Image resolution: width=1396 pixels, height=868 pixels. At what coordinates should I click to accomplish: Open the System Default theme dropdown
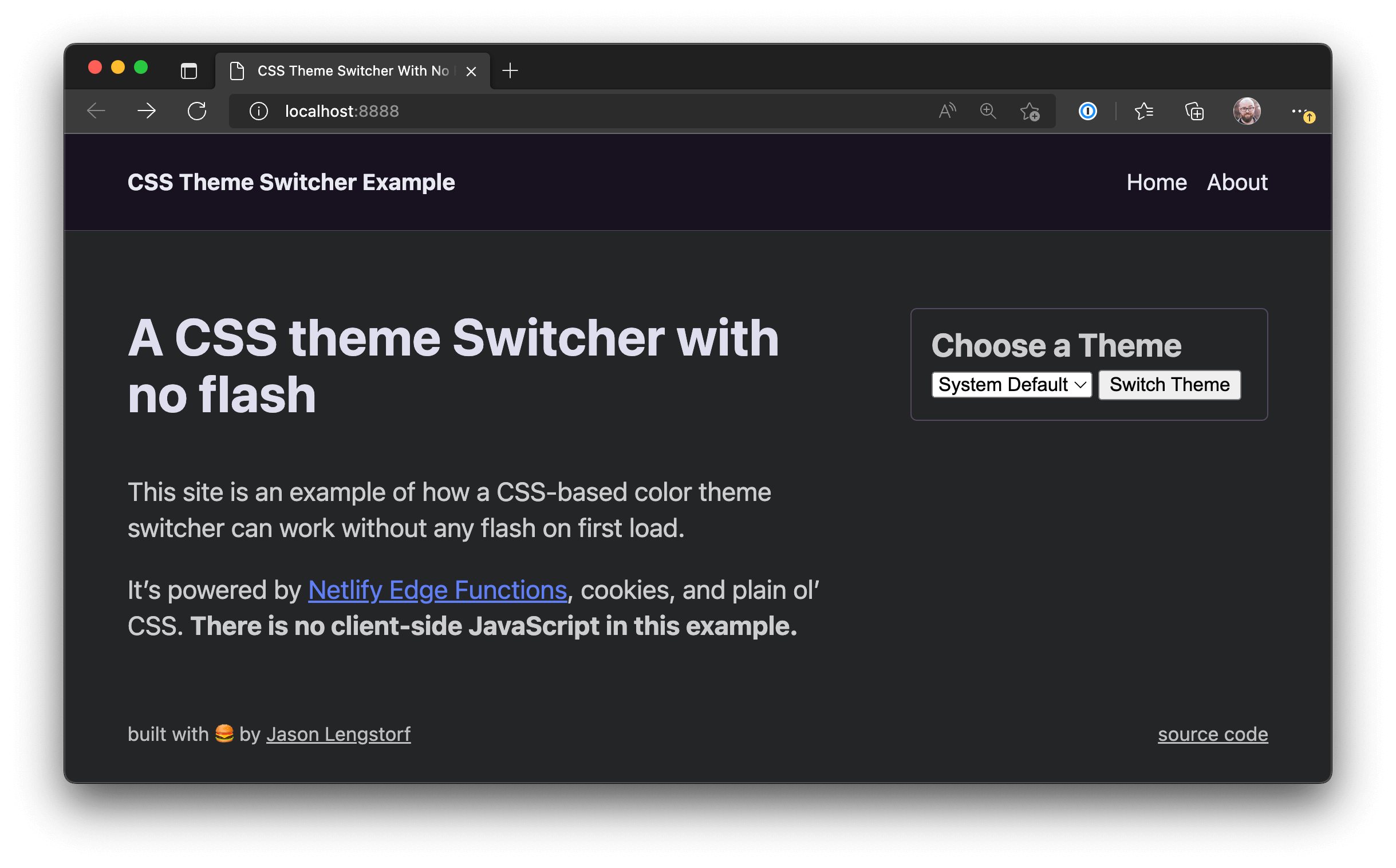[1011, 385]
